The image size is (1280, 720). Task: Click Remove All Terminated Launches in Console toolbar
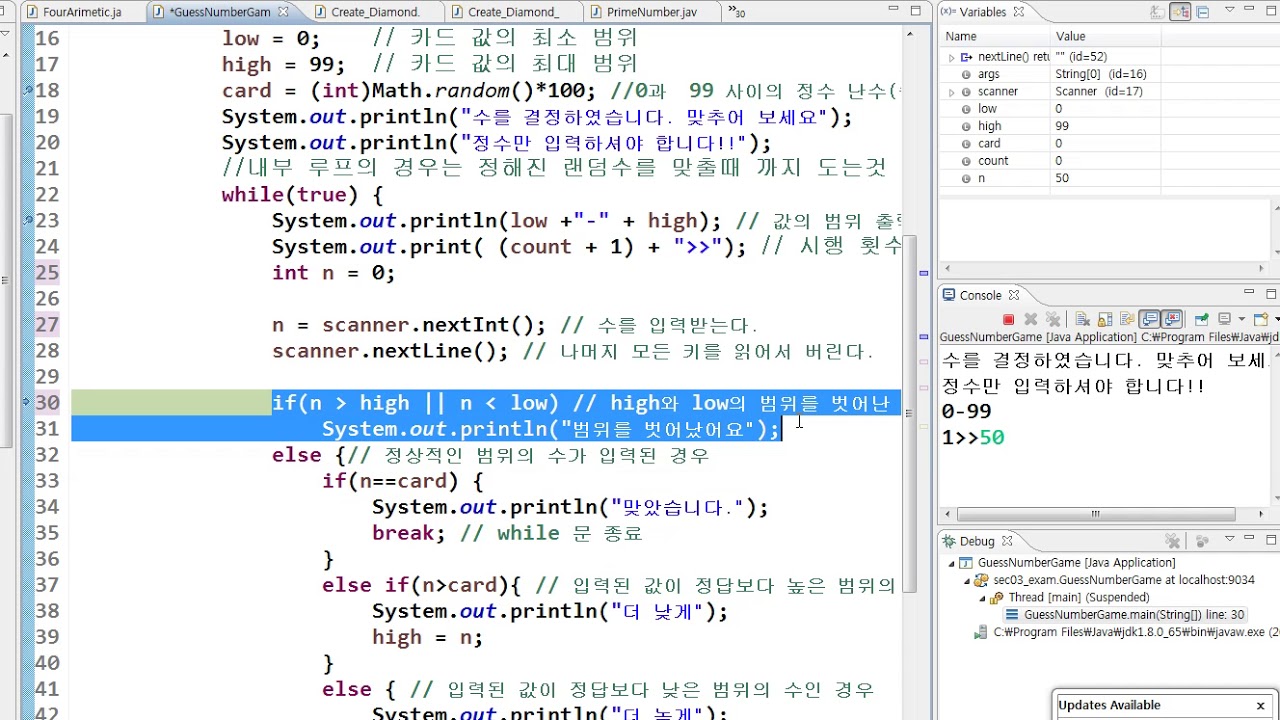[x=1053, y=320]
